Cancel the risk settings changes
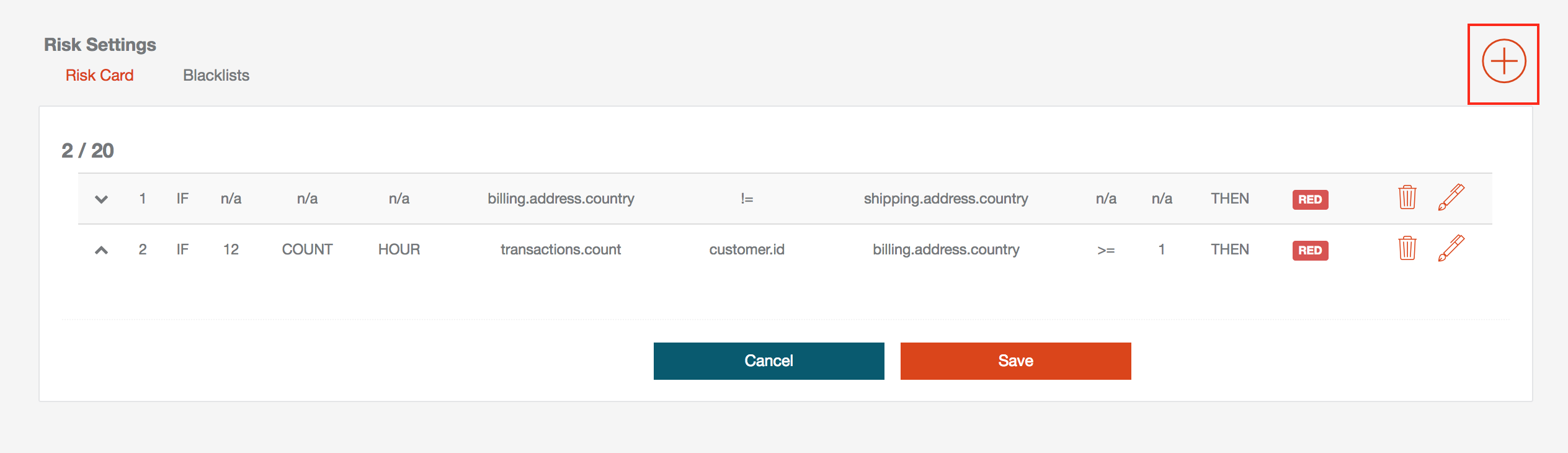The height and width of the screenshot is (453, 1568). click(768, 361)
